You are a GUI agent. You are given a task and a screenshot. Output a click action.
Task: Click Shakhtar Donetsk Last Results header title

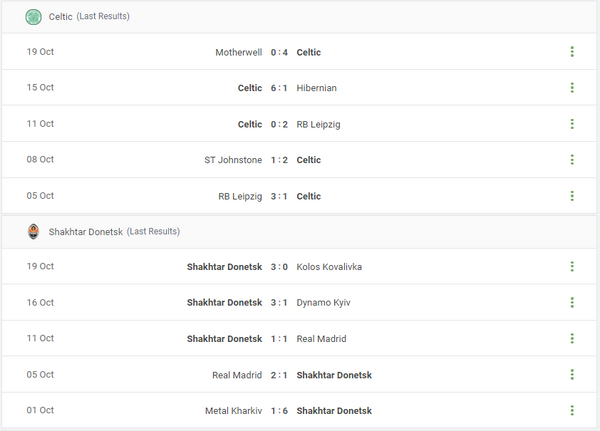tap(114, 231)
